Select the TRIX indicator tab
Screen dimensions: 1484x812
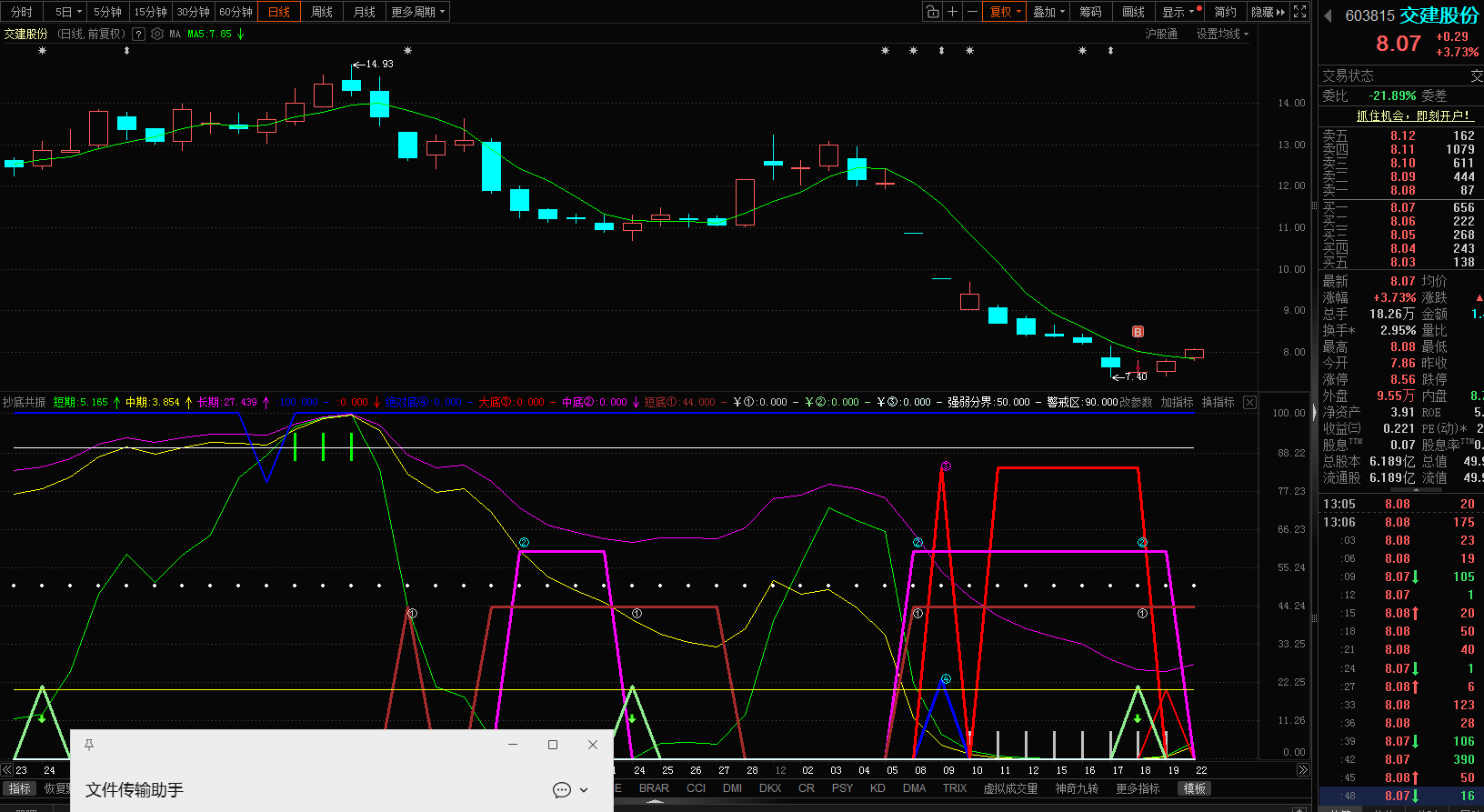[x=955, y=788]
